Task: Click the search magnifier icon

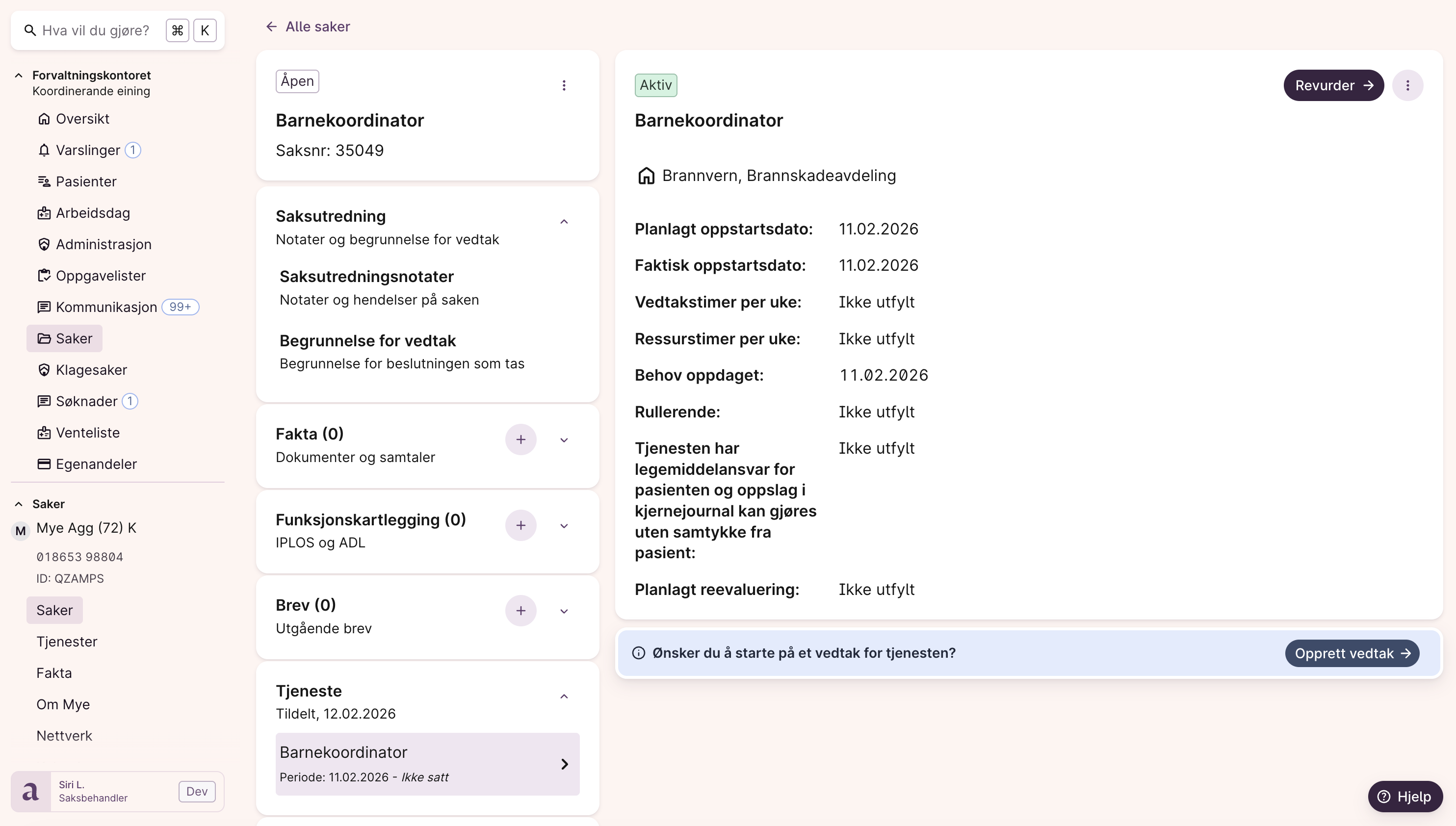Action: 30,30
